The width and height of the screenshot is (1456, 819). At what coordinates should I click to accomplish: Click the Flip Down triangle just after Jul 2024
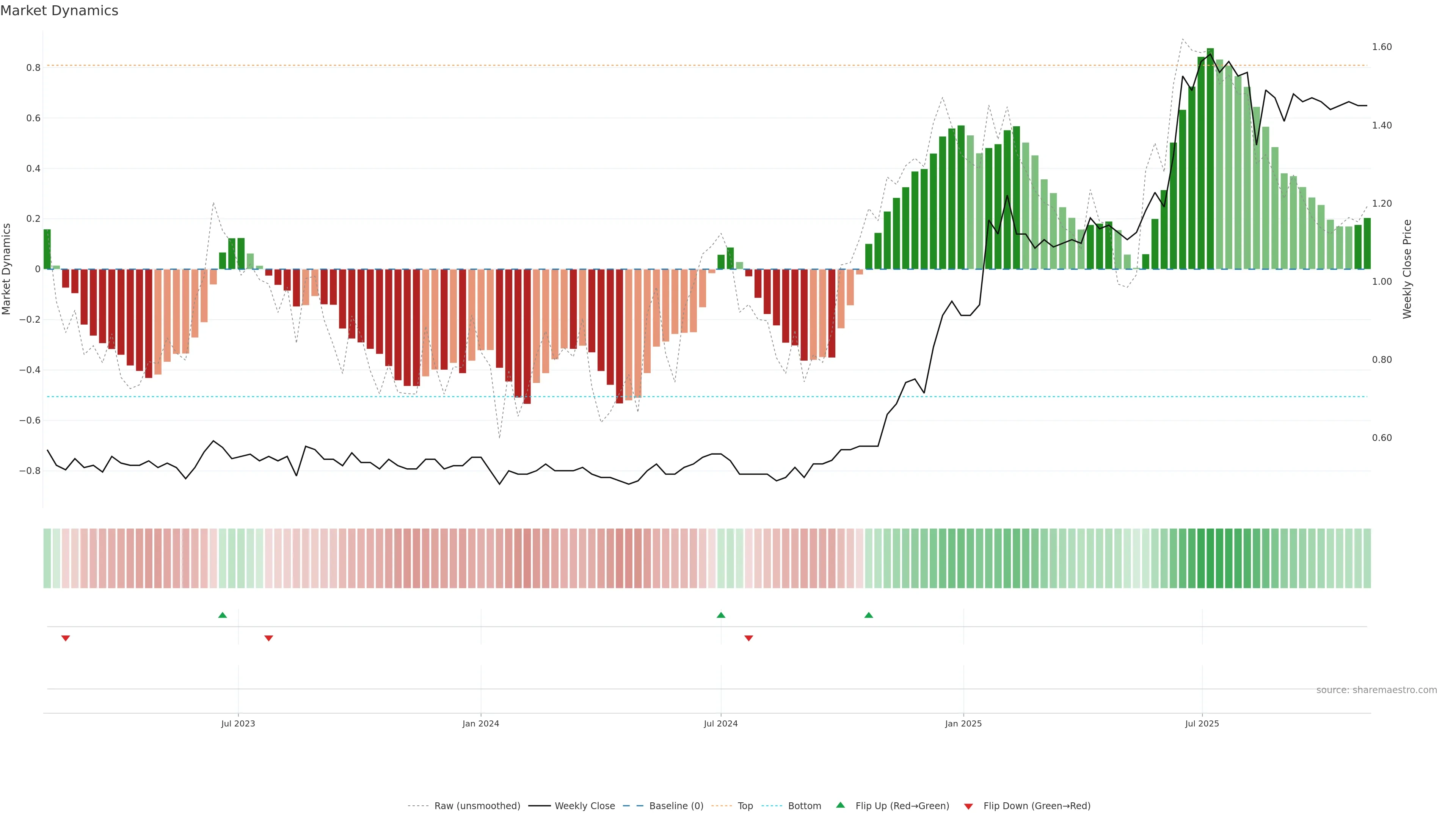tap(748, 638)
